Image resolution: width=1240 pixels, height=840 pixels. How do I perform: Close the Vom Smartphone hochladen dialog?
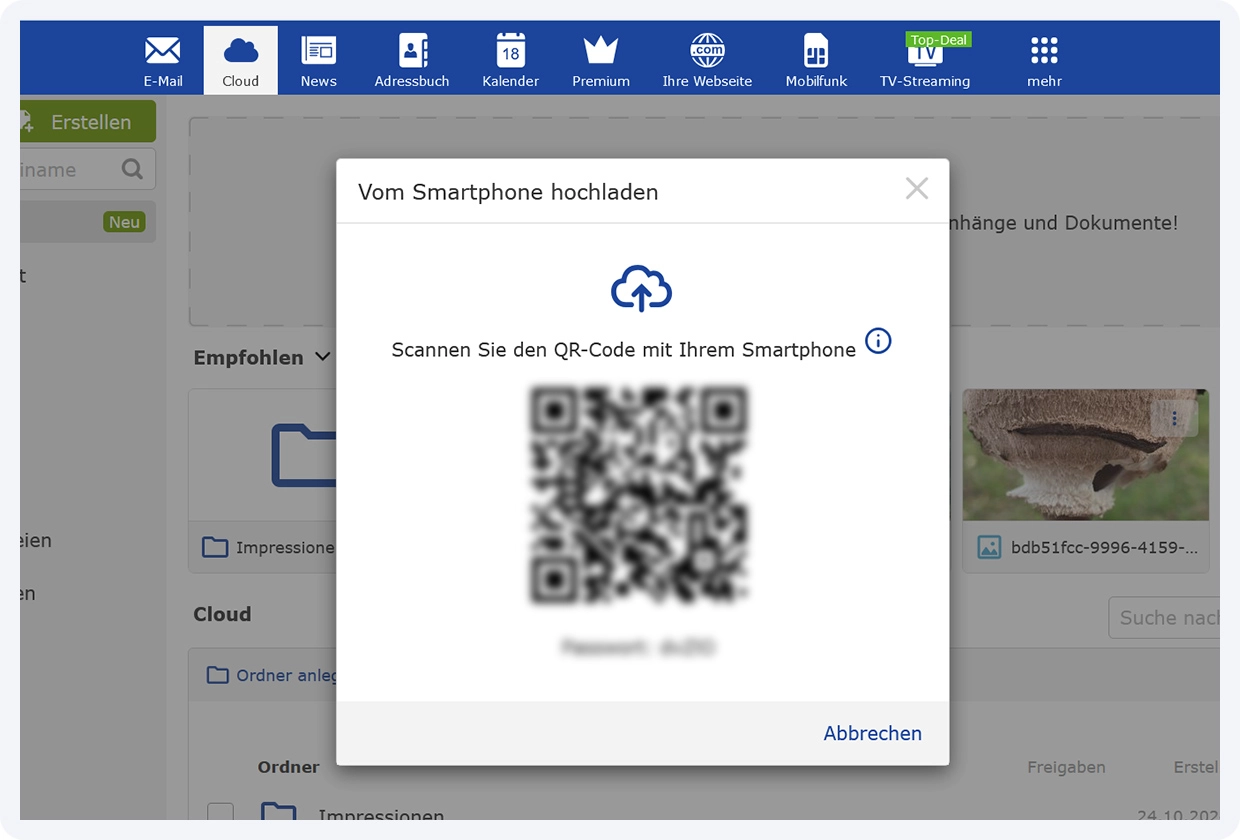click(x=917, y=188)
